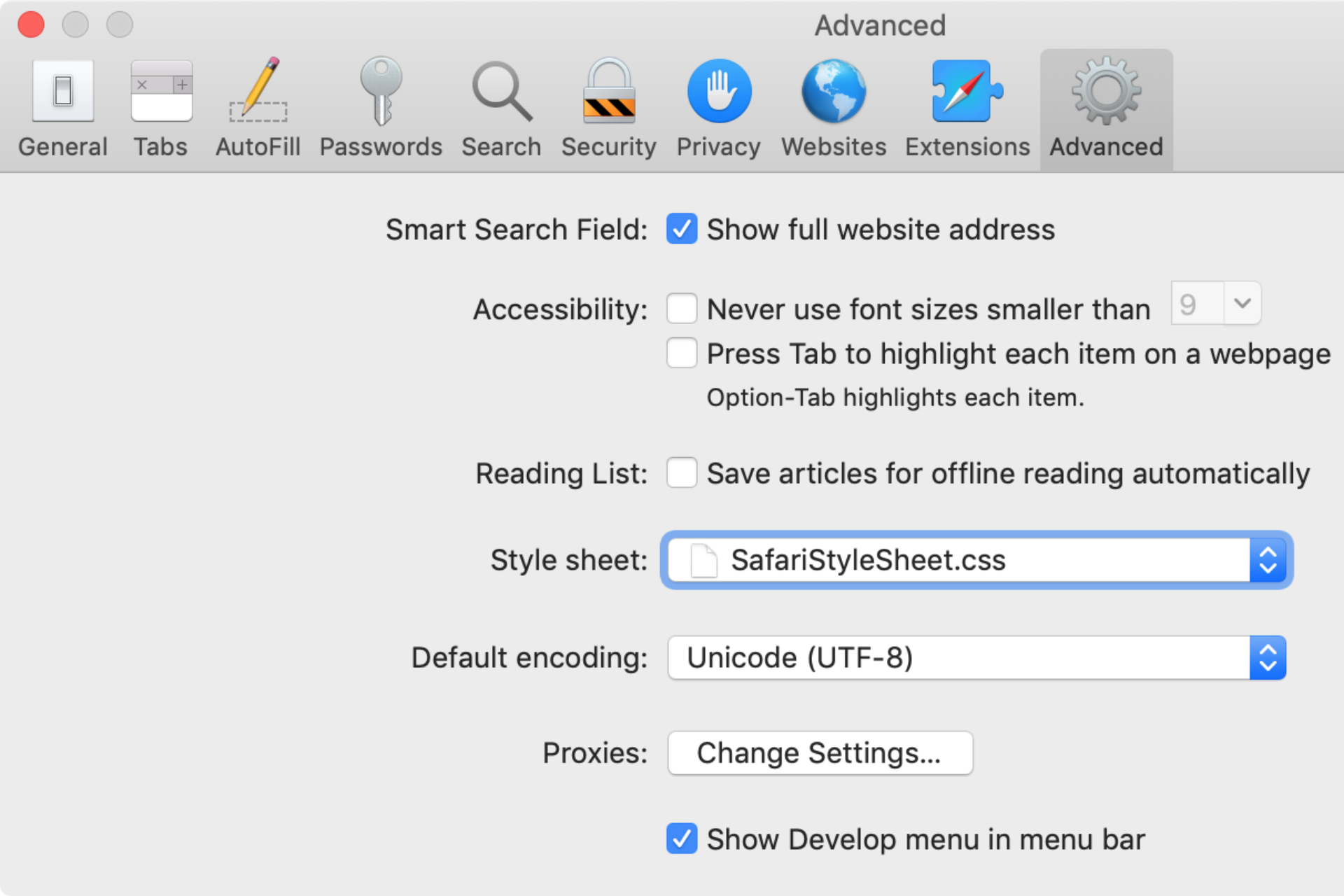
Task: Toggle Show Develop menu in menu bar
Action: [682, 839]
